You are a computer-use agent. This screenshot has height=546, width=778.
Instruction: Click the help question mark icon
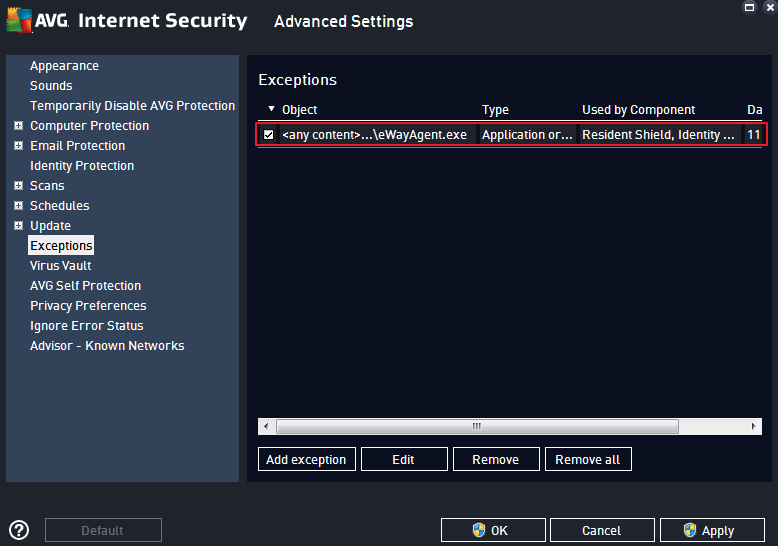tap(19, 530)
